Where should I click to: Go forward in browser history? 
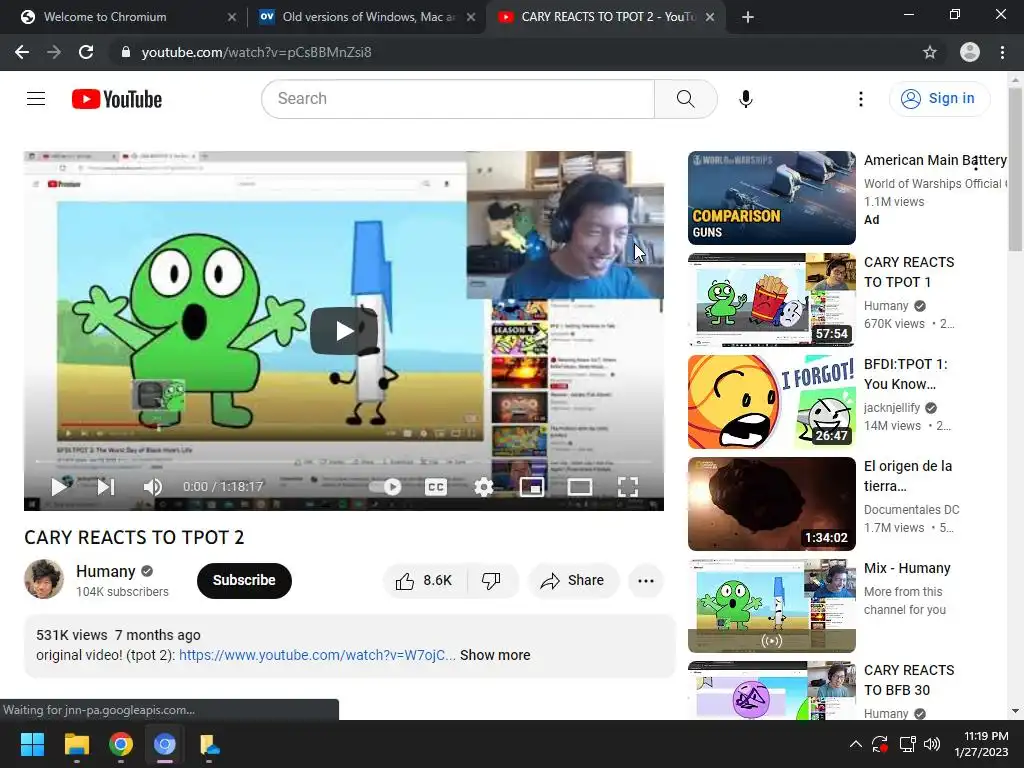[54, 52]
